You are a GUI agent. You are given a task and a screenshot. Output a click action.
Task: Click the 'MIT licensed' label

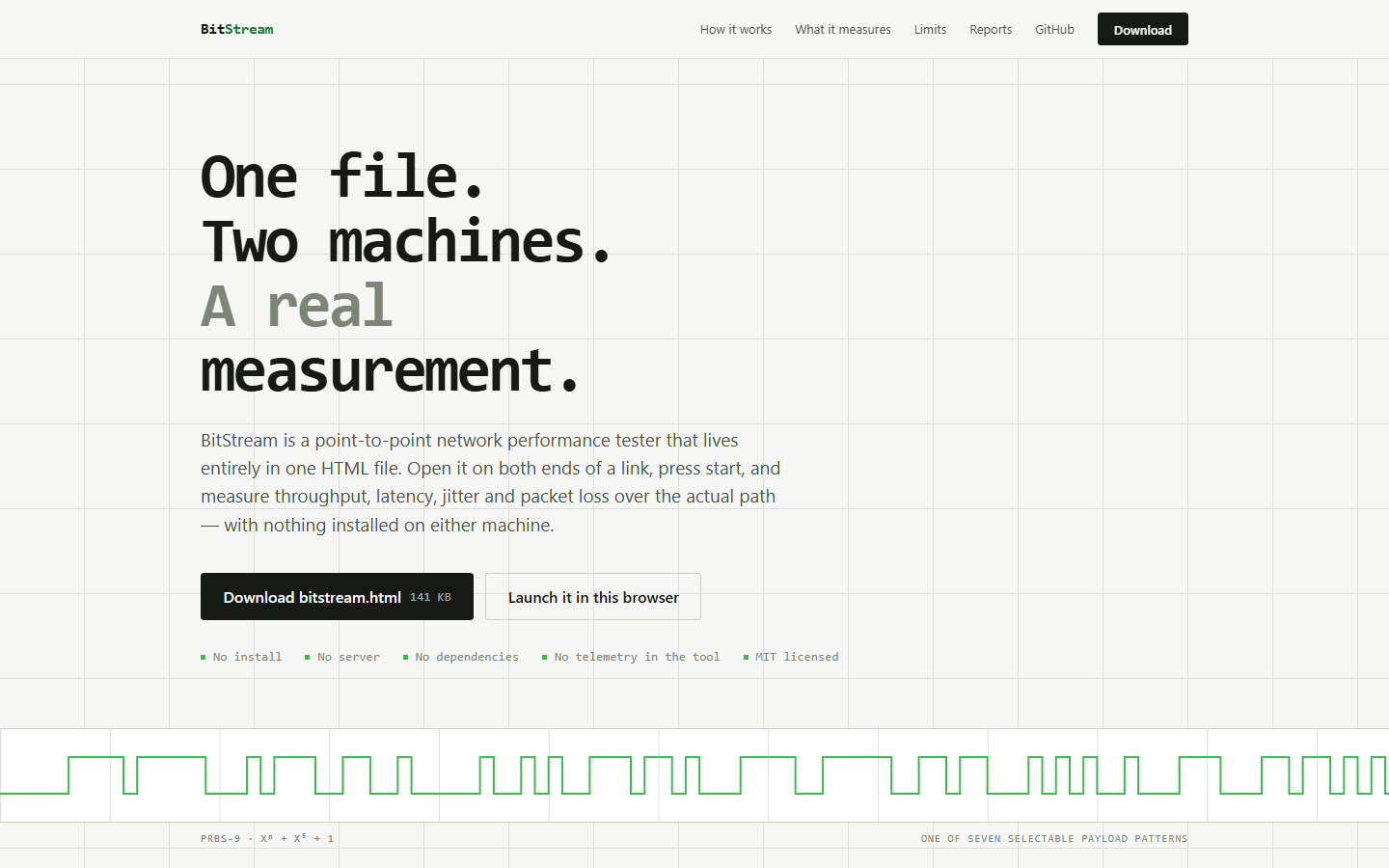coord(791,657)
